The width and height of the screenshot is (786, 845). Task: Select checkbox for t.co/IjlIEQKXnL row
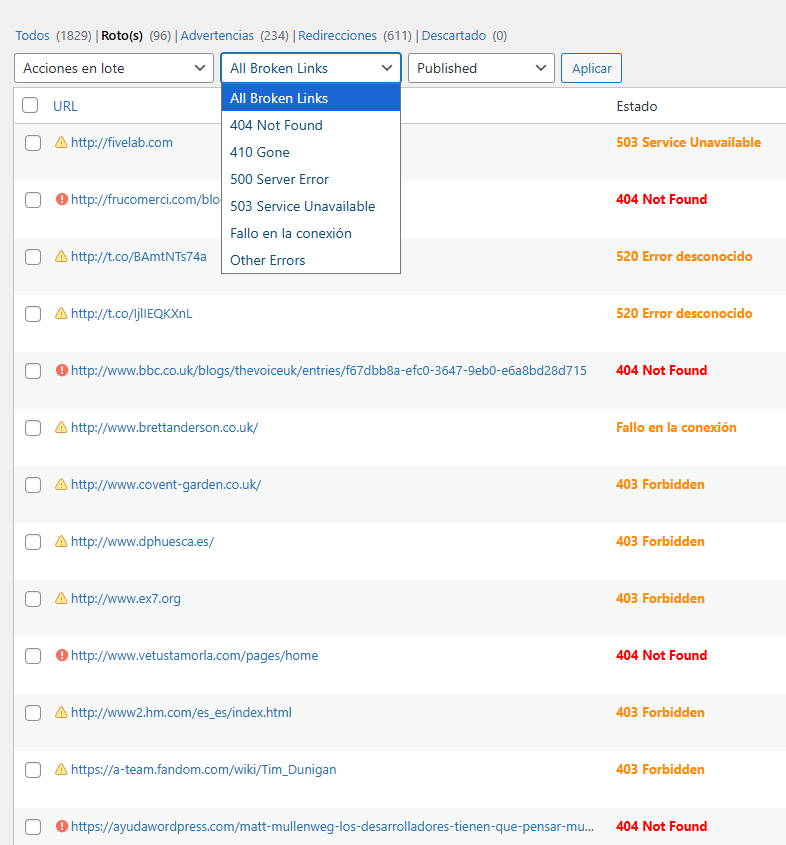pos(33,314)
